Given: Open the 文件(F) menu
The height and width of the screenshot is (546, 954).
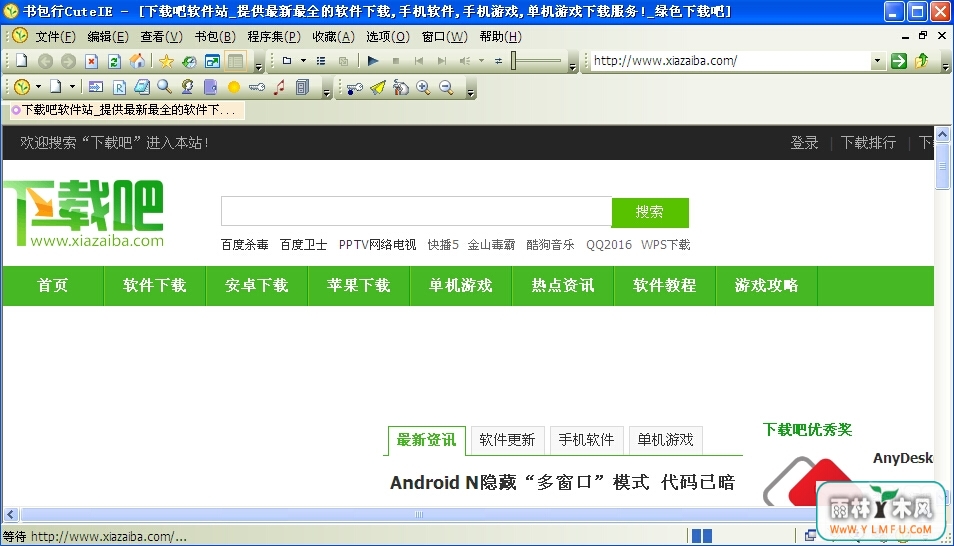Looking at the screenshot, I should pos(55,37).
